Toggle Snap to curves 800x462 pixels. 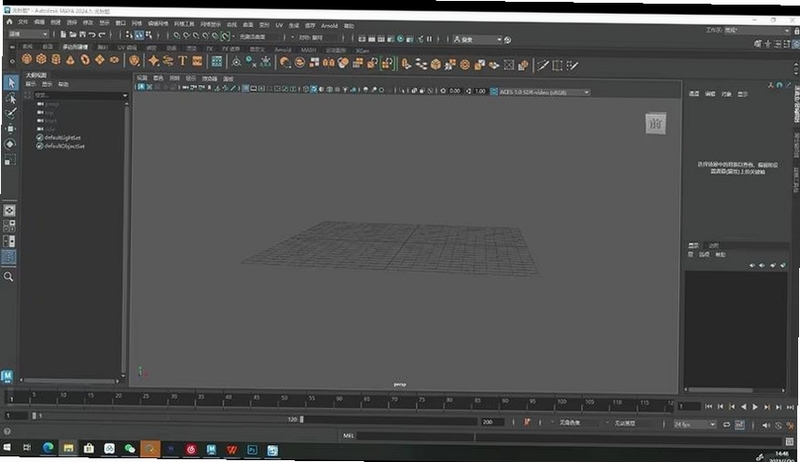tap(186, 36)
